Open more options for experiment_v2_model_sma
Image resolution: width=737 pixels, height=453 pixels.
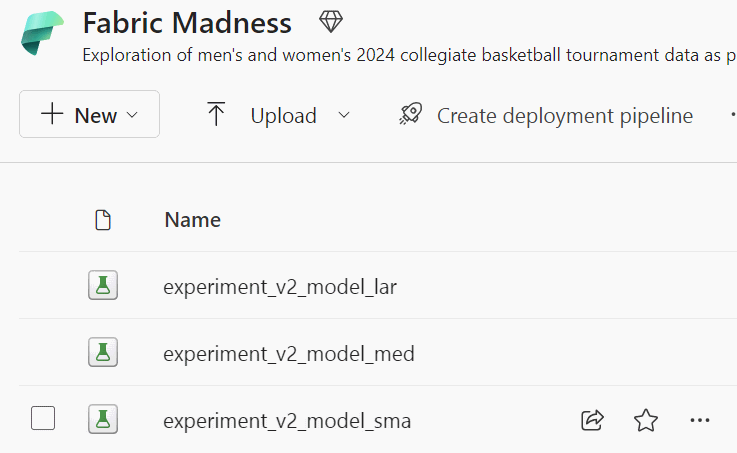700,421
